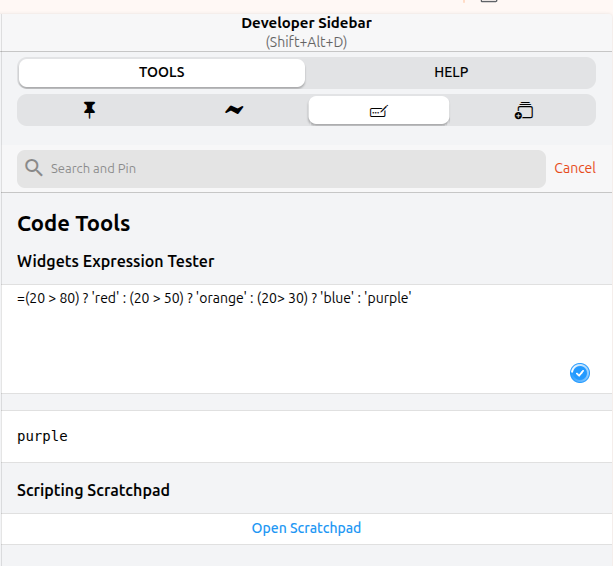
Task: Open the HELP tab
Action: 451,73
